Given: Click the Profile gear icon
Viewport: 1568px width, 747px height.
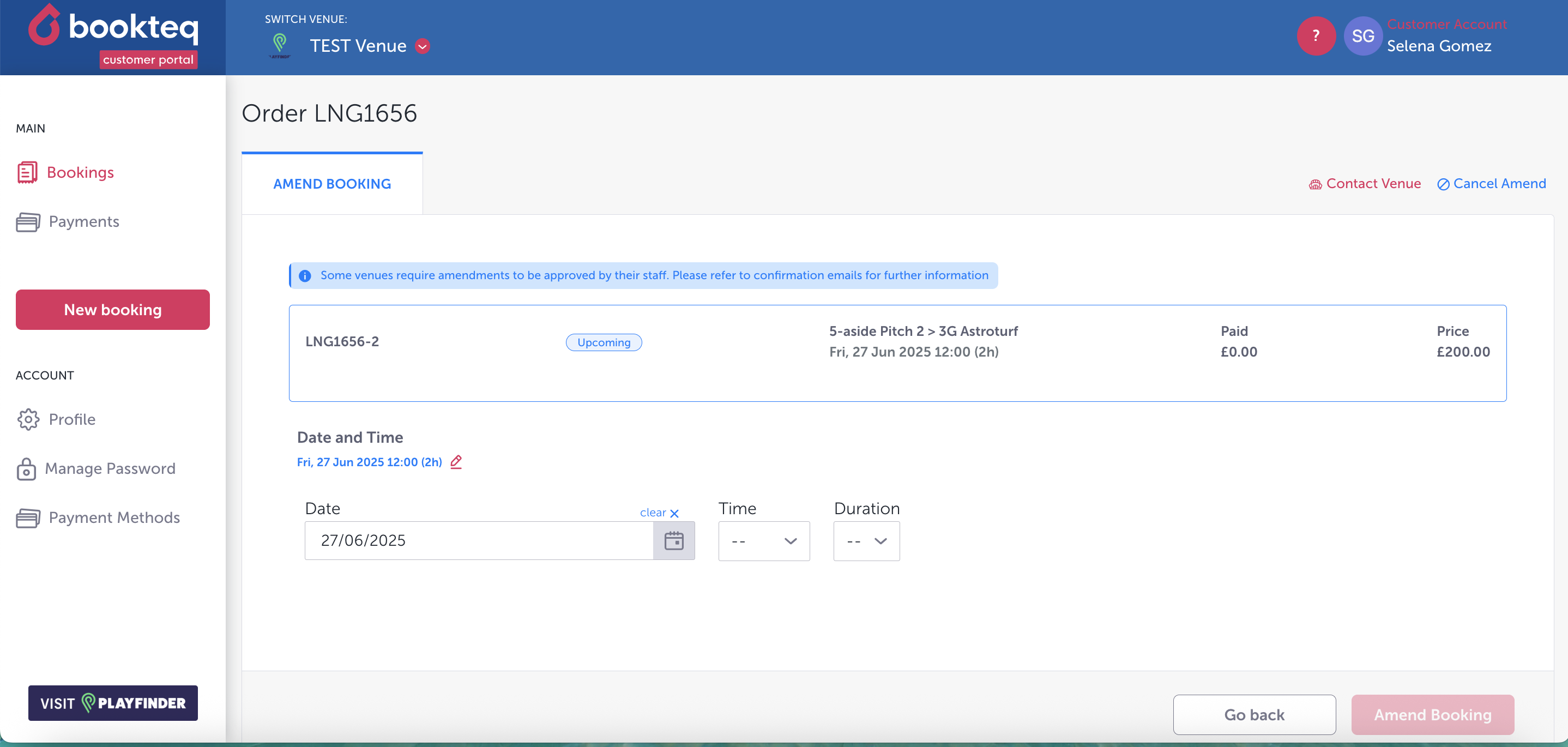Looking at the screenshot, I should 28,419.
